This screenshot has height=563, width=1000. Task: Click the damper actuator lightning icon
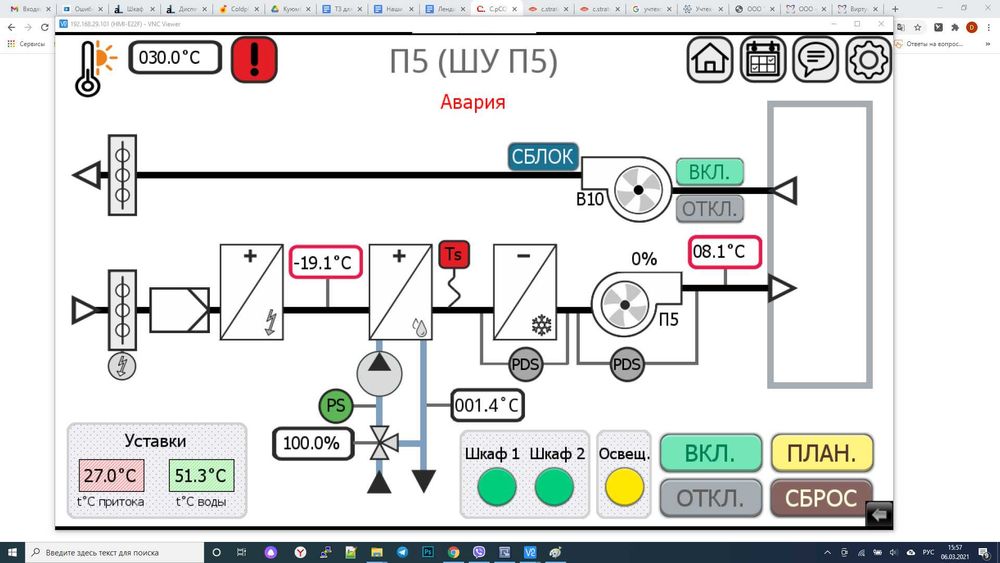(x=122, y=366)
